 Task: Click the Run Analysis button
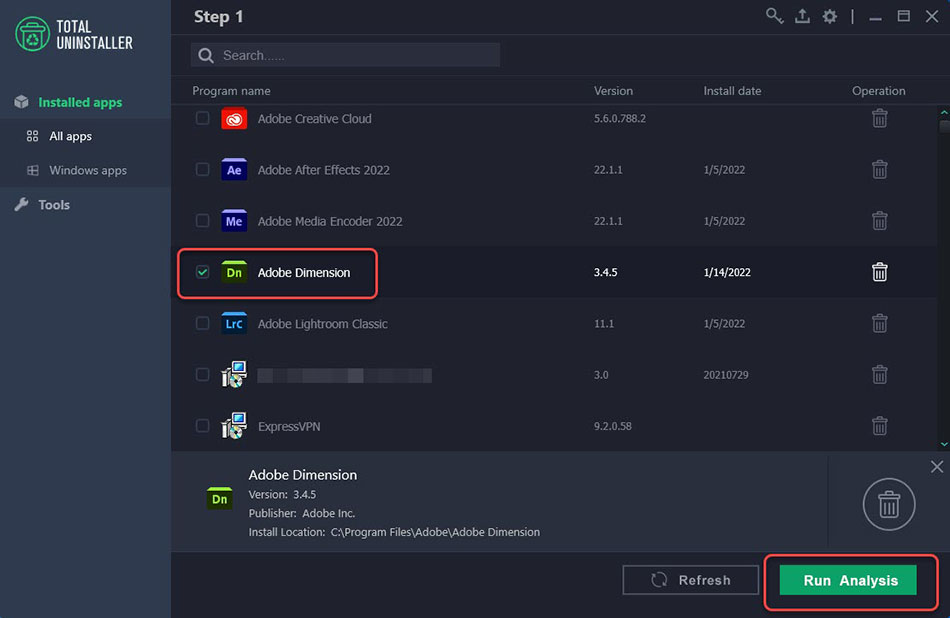pyautogui.click(x=848, y=580)
